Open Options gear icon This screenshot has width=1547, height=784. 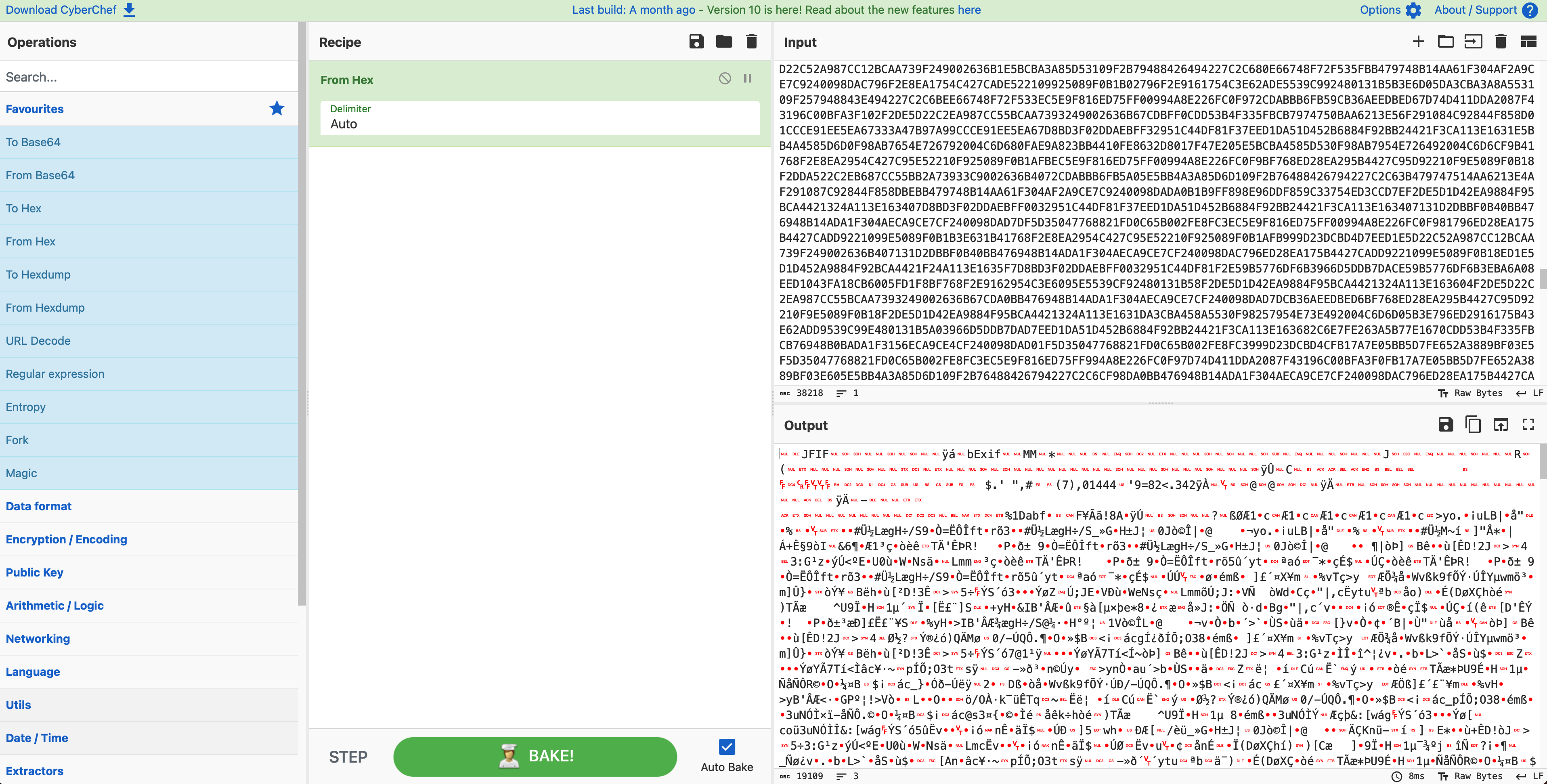coord(1414,10)
